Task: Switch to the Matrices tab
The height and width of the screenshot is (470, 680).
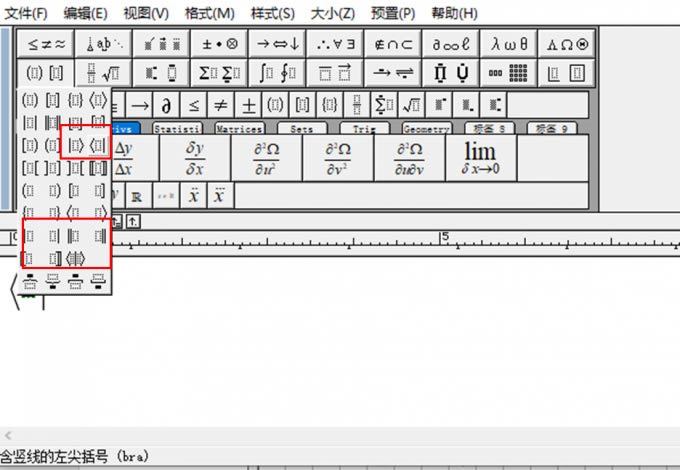Action: tap(238, 128)
